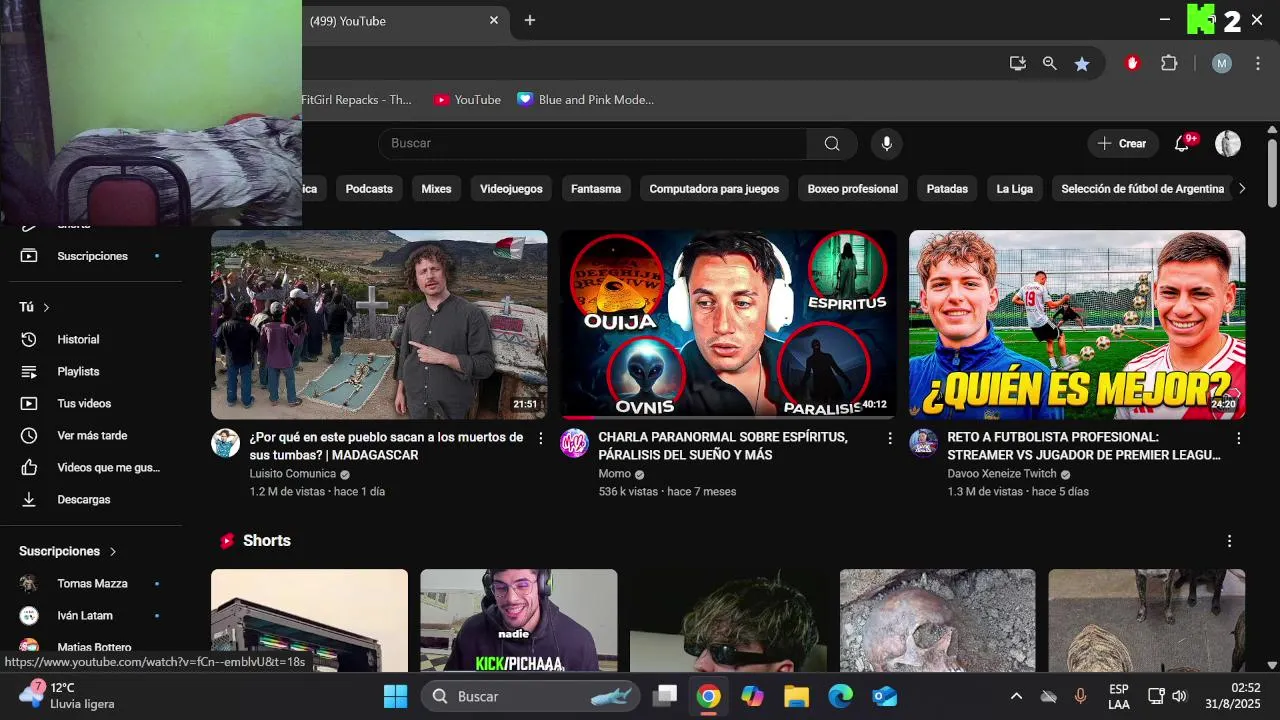This screenshot has width=1280, height=720.
Task: Open Ver más tarde clock icon
Action: [x=29, y=435]
